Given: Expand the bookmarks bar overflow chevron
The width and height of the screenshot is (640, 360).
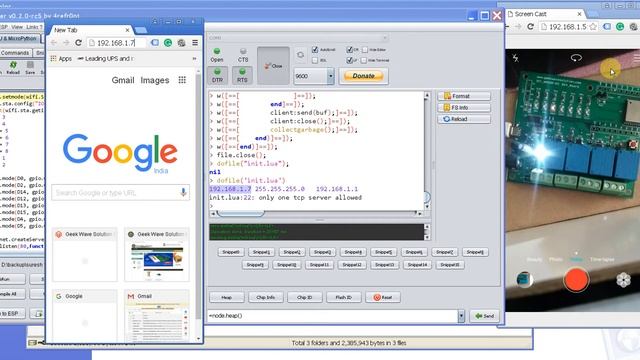Looking at the screenshot, I should (x=194, y=59).
